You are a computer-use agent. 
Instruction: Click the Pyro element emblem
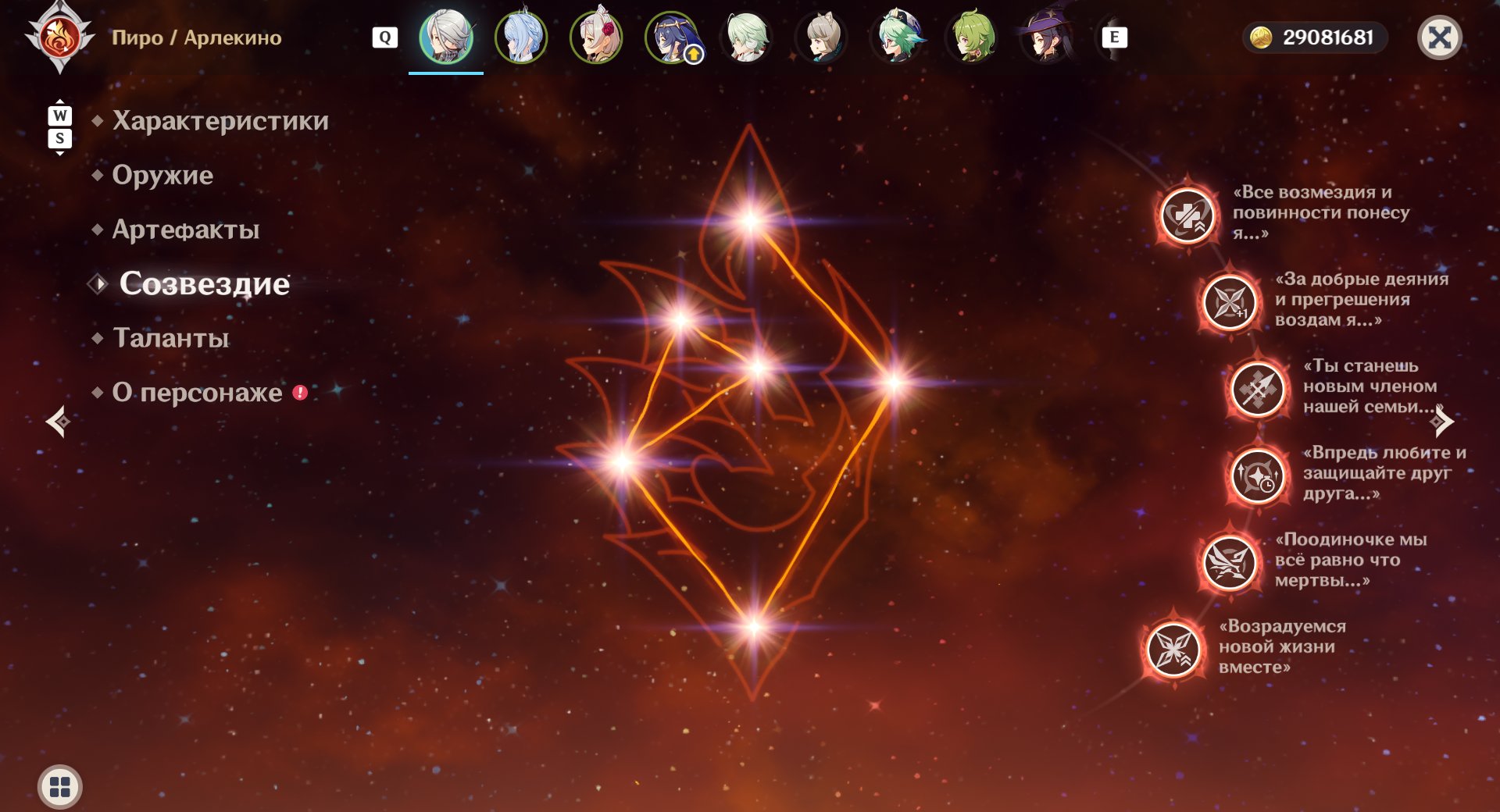click(x=59, y=37)
